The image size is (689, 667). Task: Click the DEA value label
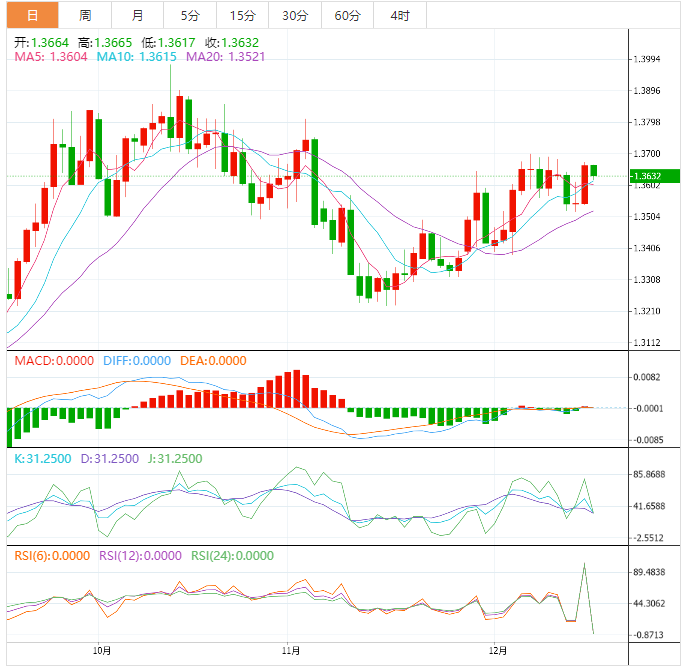(213, 361)
